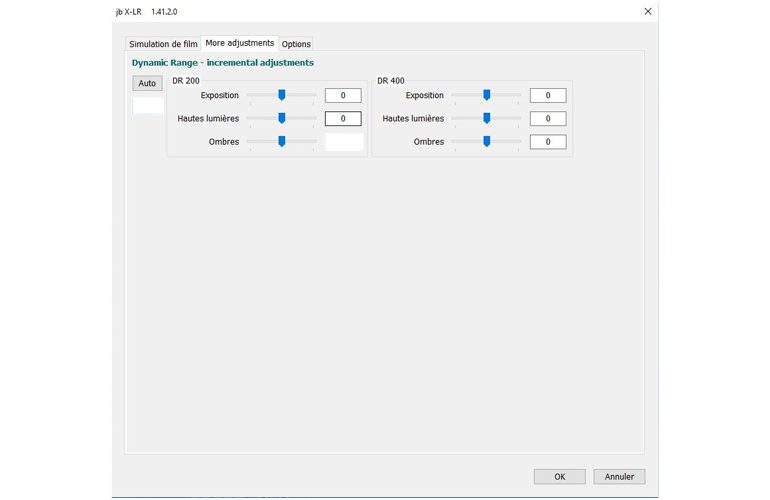770x500 pixels.
Task: Focus the DR 400 Ombres value field
Action: pos(548,142)
